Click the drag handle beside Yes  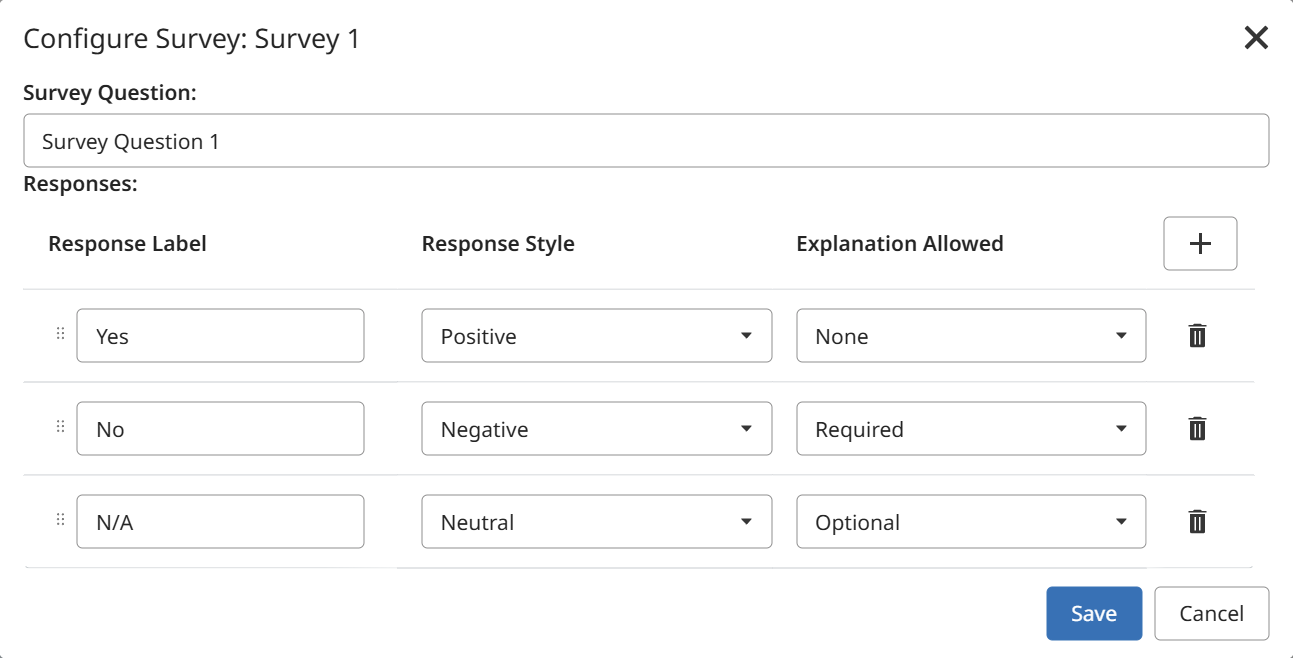pos(60,334)
